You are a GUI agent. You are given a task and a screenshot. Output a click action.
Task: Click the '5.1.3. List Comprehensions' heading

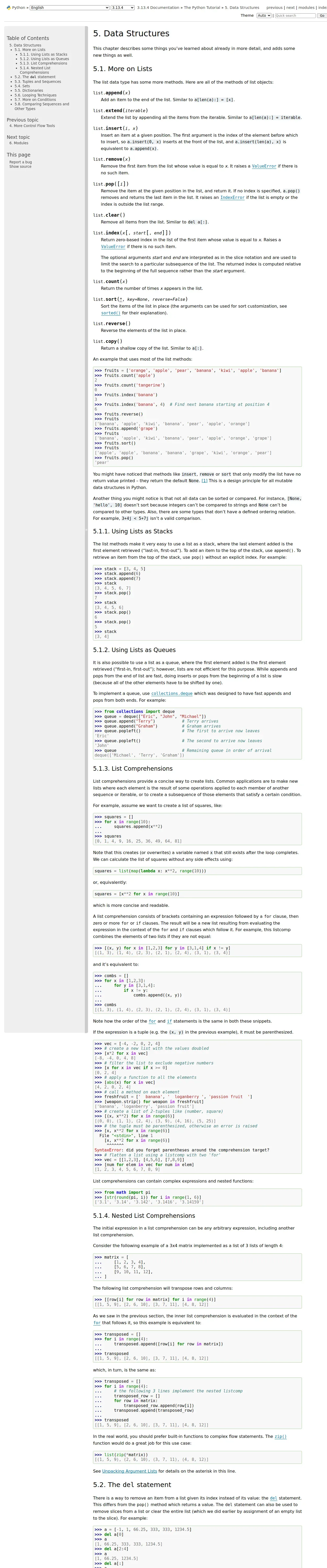(132, 769)
